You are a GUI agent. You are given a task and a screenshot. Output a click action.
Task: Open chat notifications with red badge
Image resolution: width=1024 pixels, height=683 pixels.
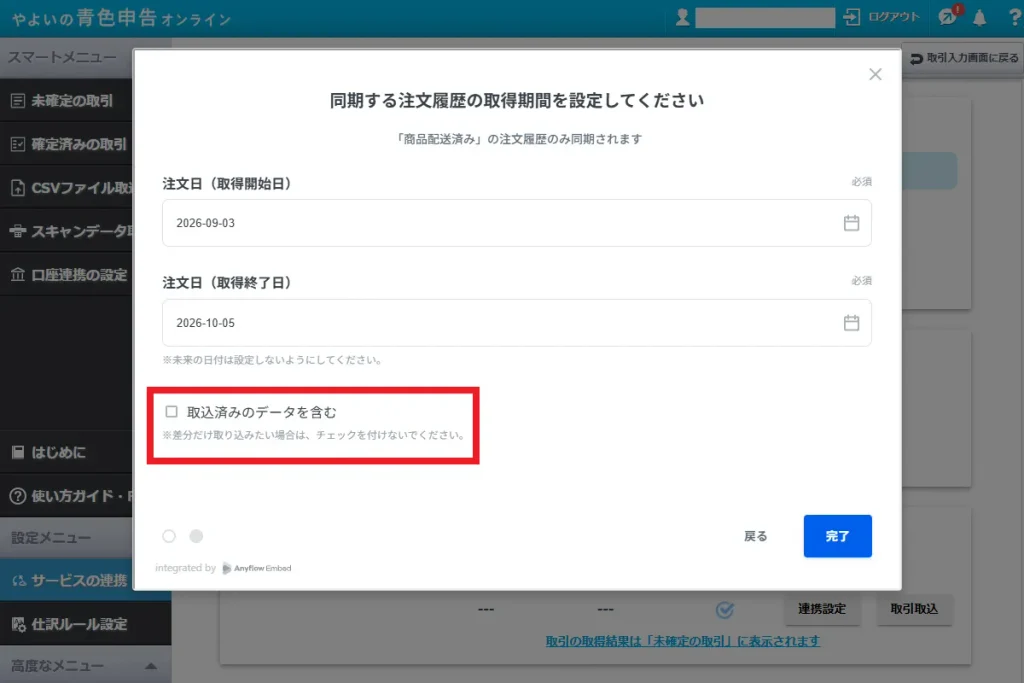(x=948, y=16)
